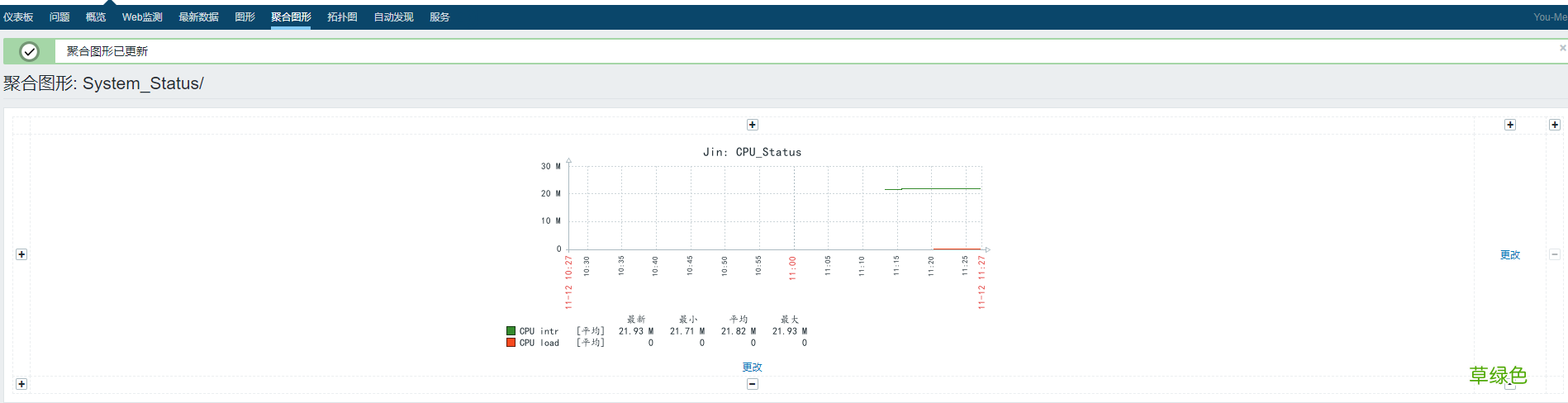This screenshot has width=1568, height=403.
Task: Click the minus icon beside the right-side 更改 link
Action: (1554, 254)
